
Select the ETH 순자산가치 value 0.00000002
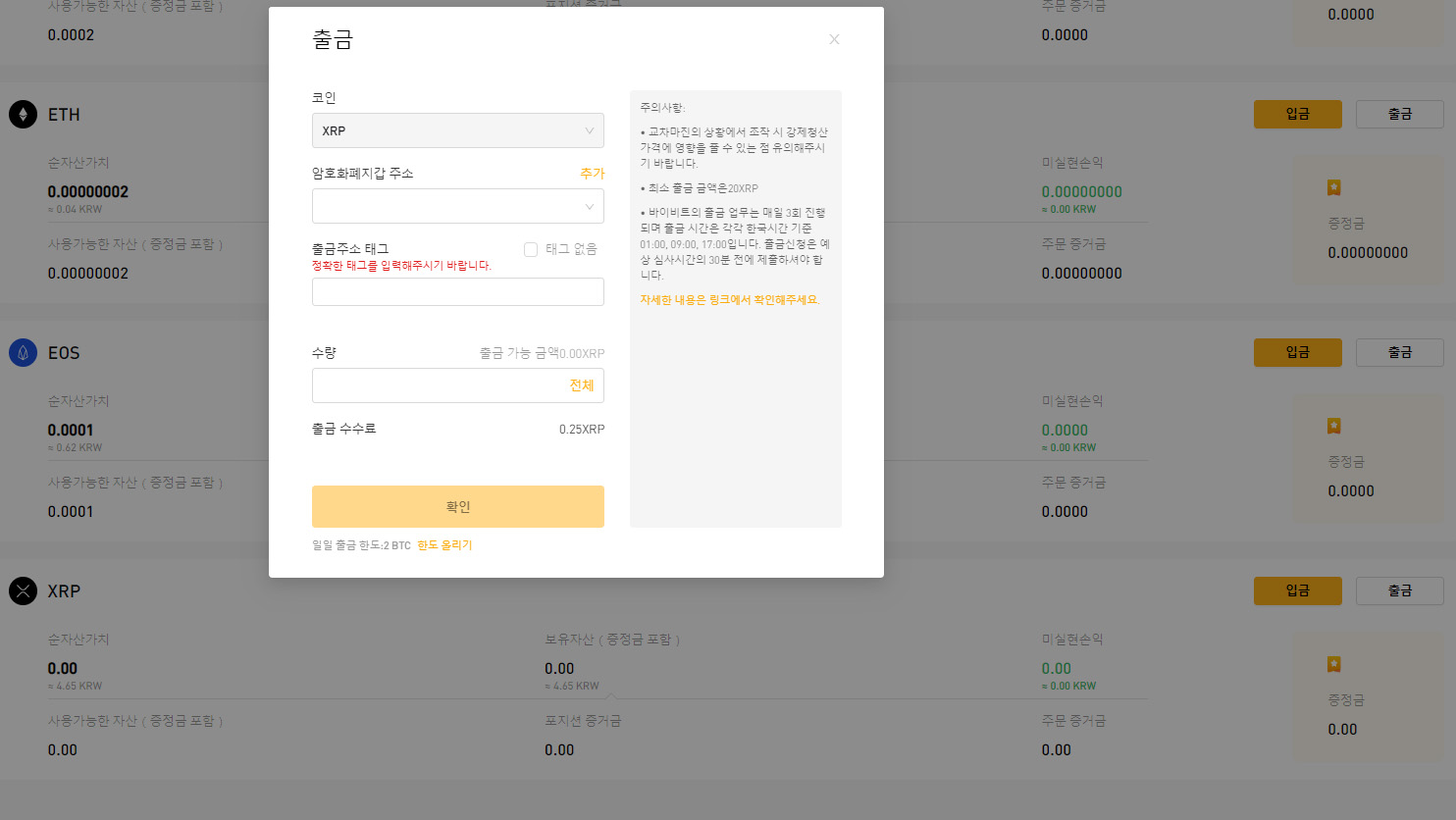(x=88, y=192)
